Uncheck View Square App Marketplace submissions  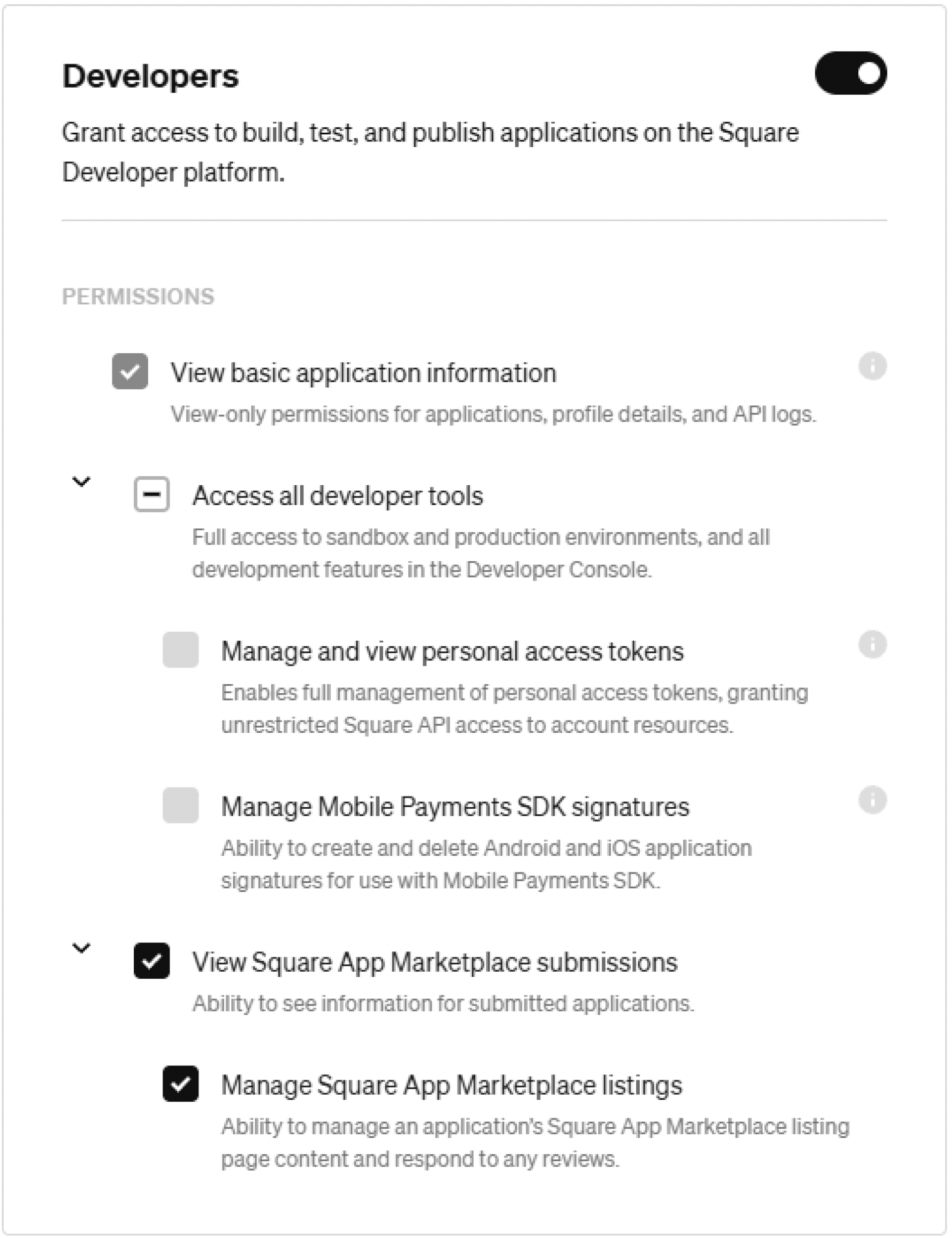[x=152, y=961]
